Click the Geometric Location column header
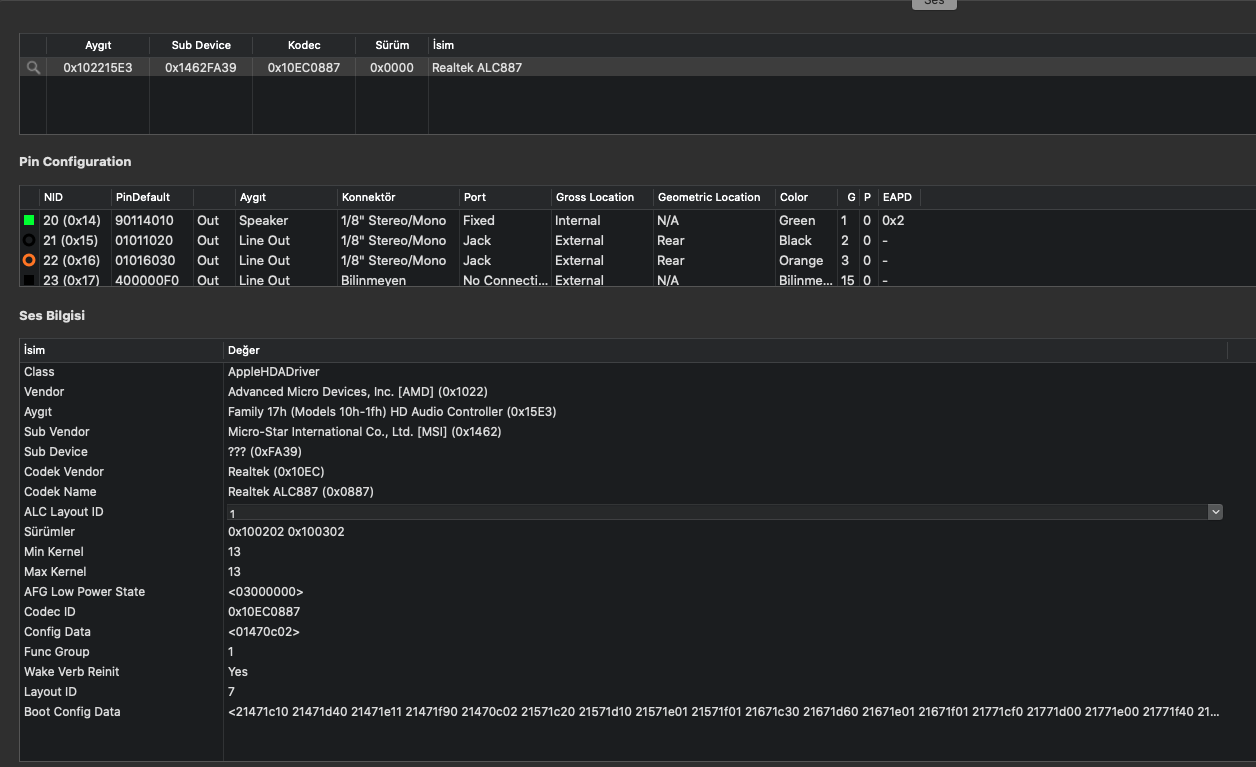1256x767 pixels. [x=709, y=197]
